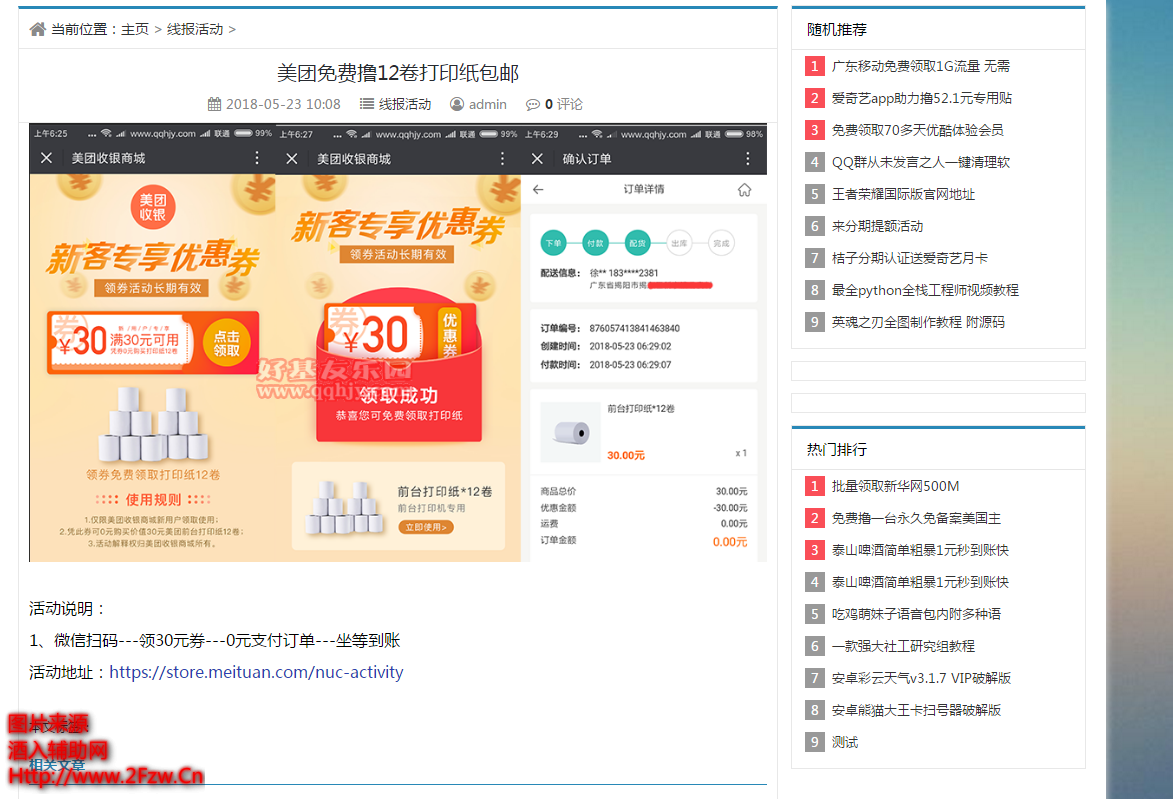The image size is (1173, 799).
Task: Click the article screenshot image
Action: coord(398,343)
